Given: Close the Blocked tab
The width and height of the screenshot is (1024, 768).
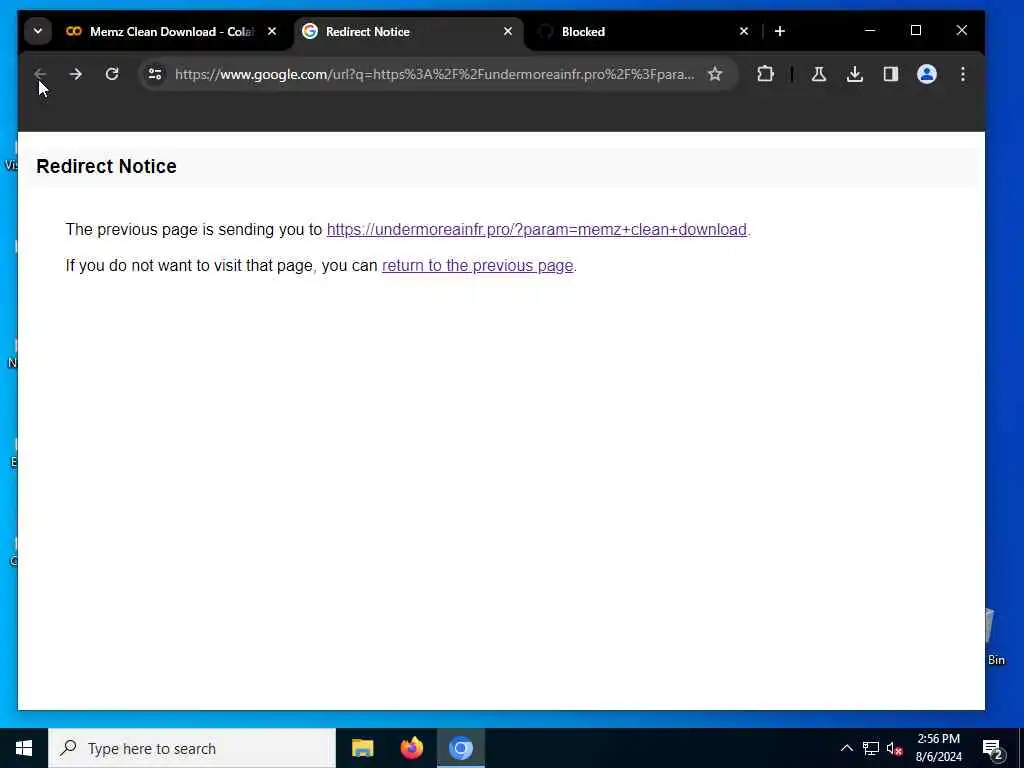Looking at the screenshot, I should (x=743, y=31).
